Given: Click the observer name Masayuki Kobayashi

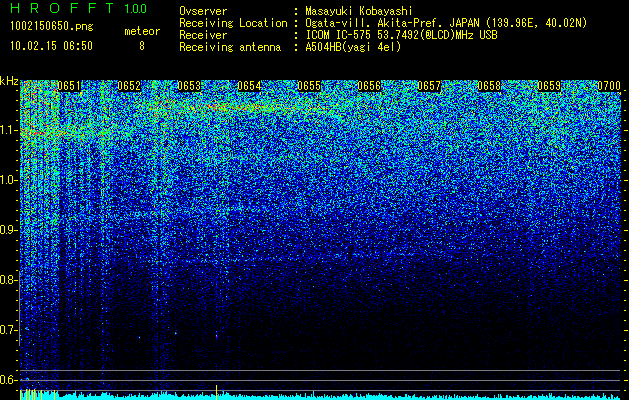Looking at the screenshot, I should pos(359,12).
